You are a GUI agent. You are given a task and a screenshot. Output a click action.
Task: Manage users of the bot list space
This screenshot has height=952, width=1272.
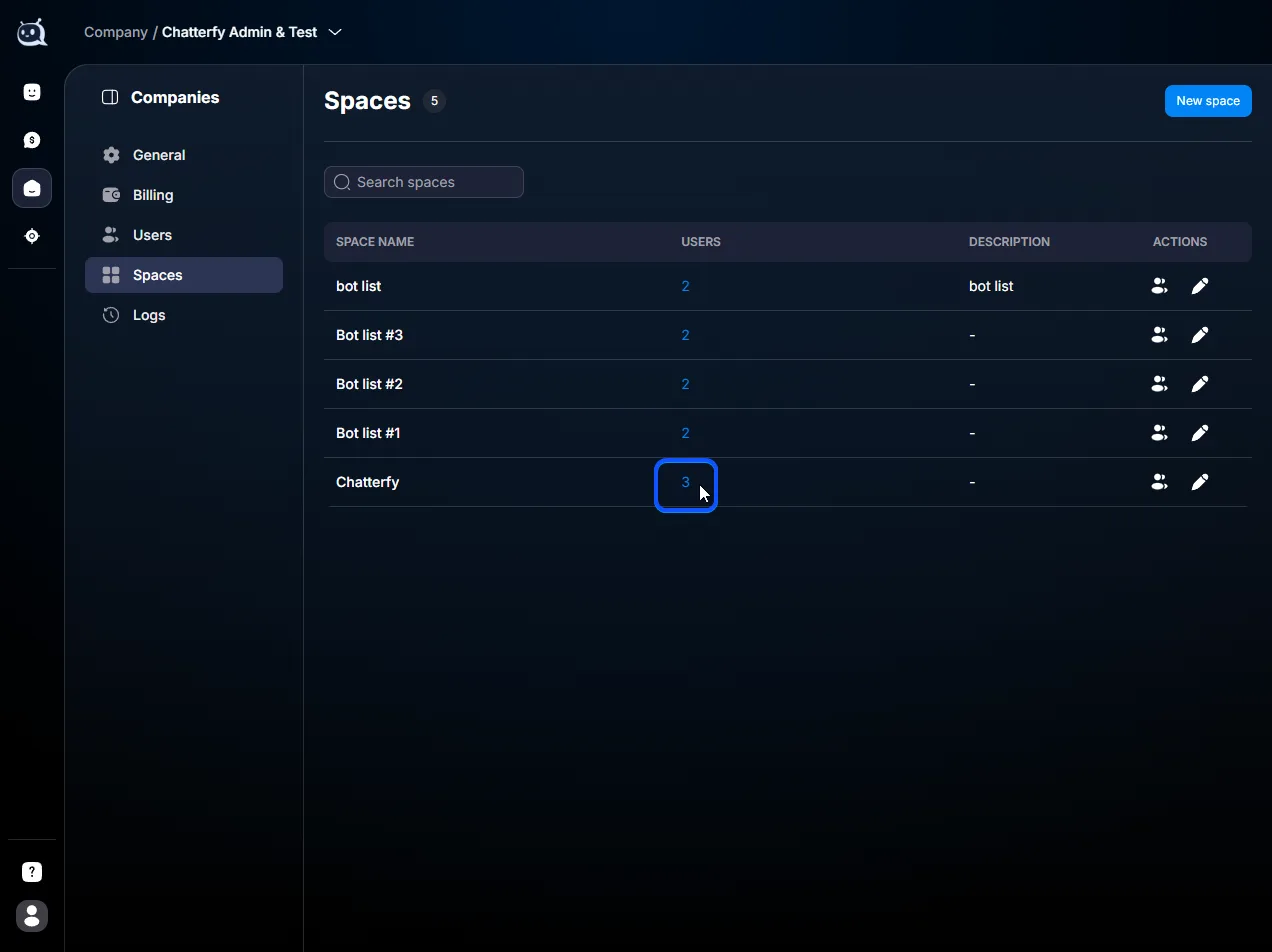tap(1159, 286)
